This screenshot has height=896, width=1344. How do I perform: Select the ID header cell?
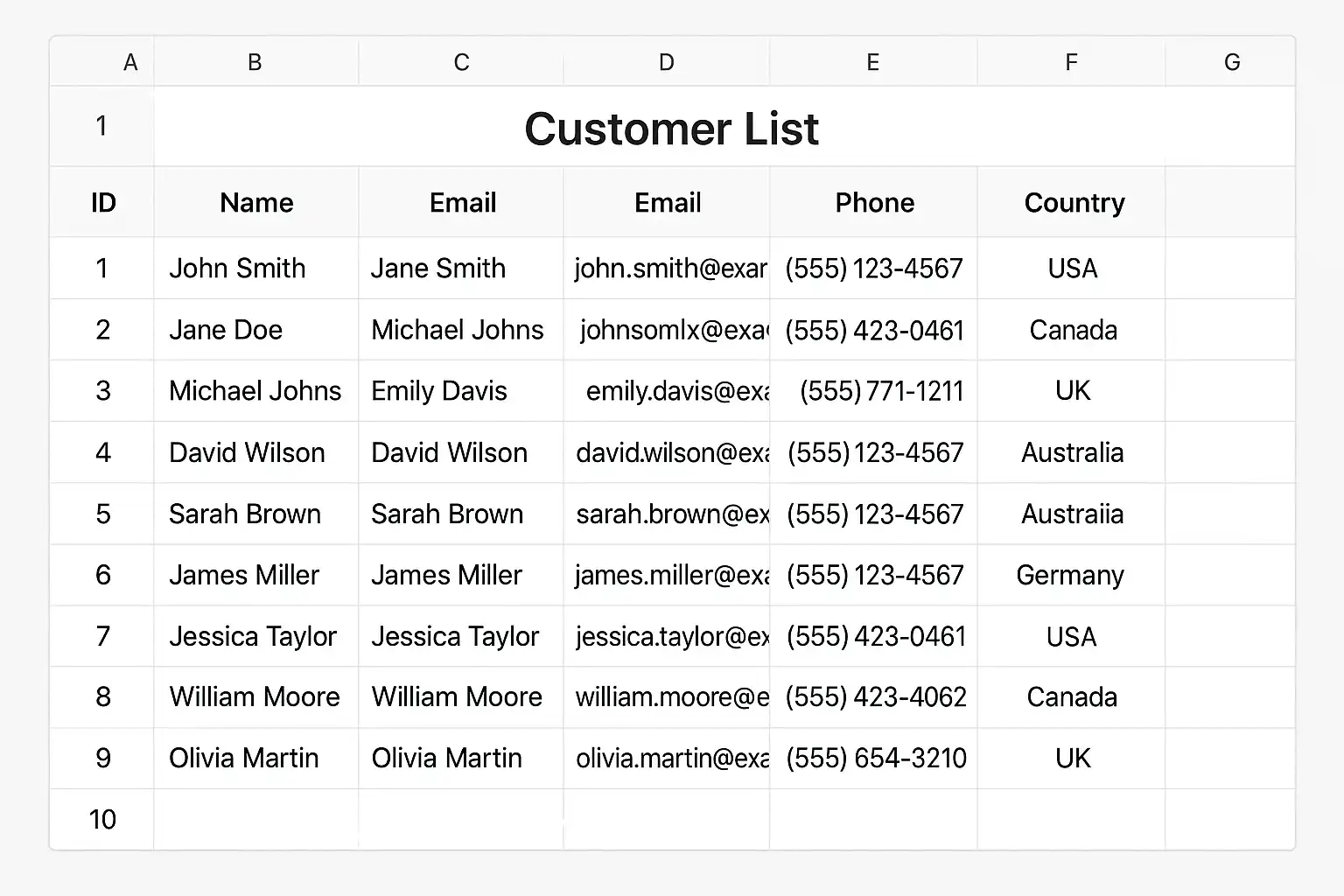coord(103,203)
